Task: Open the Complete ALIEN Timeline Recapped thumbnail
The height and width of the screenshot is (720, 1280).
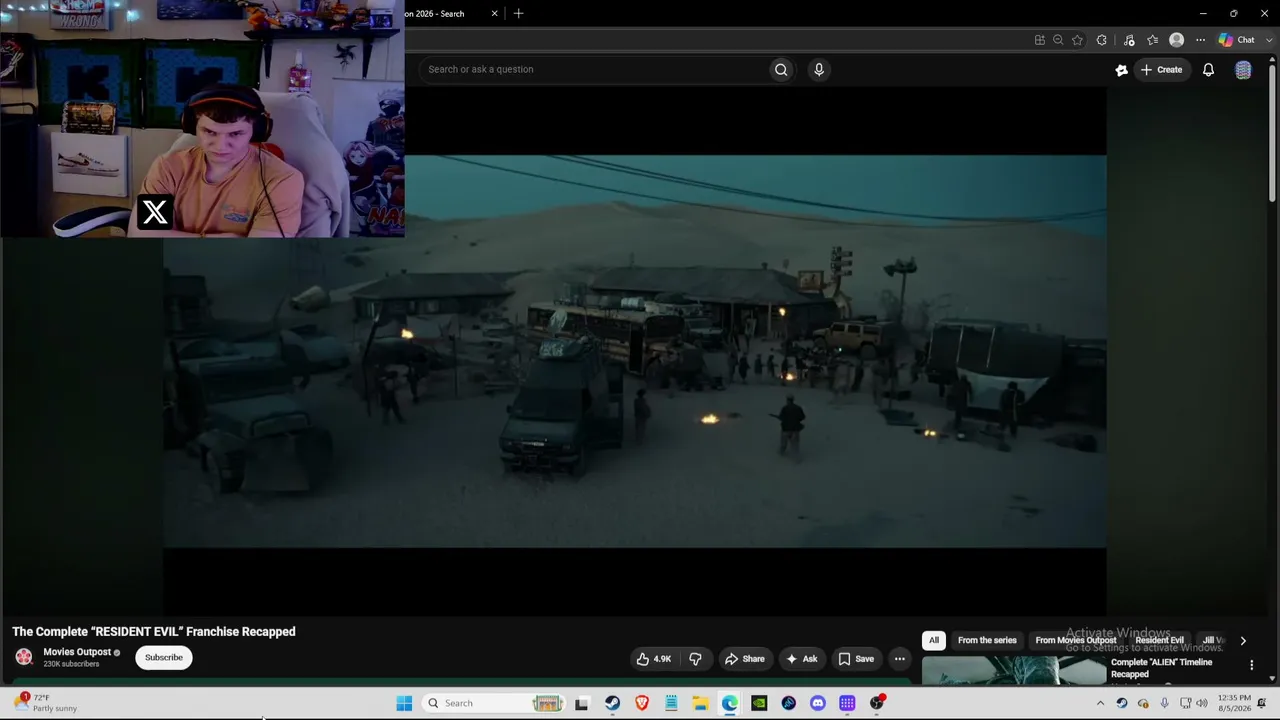Action: [x=1013, y=671]
